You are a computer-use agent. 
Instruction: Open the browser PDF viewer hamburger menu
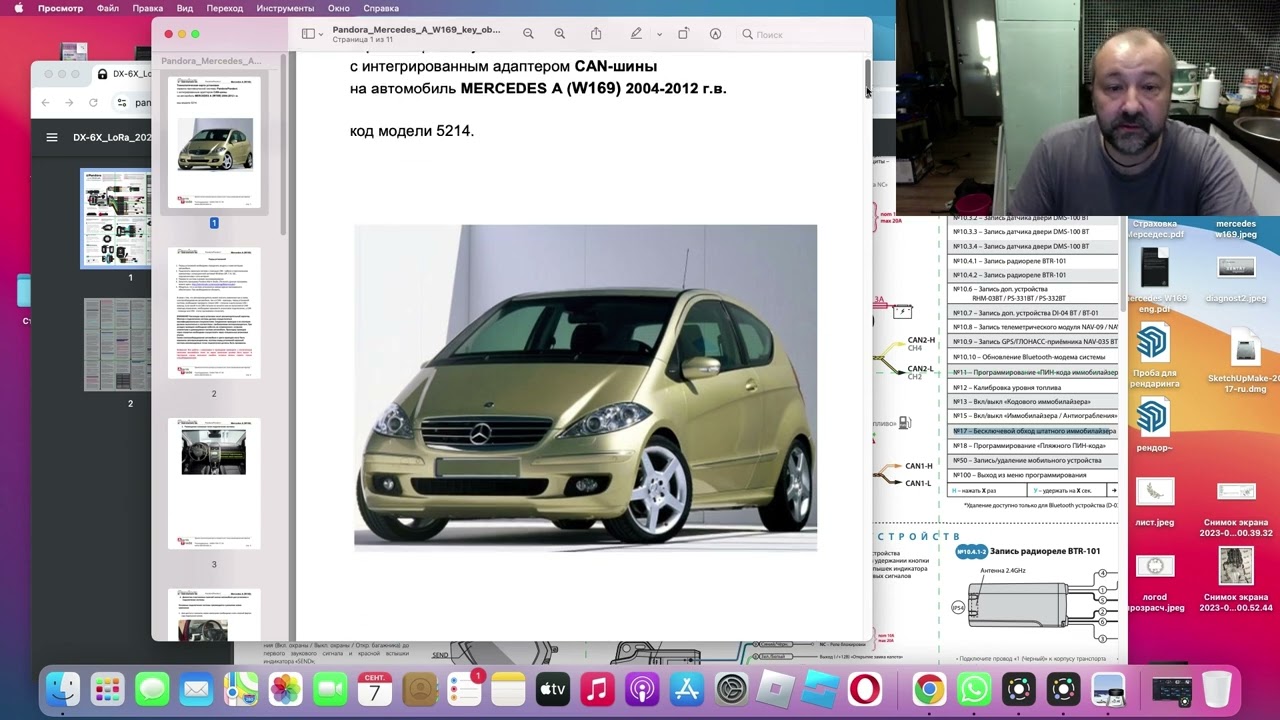pyautogui.click(x=52, y=138)
